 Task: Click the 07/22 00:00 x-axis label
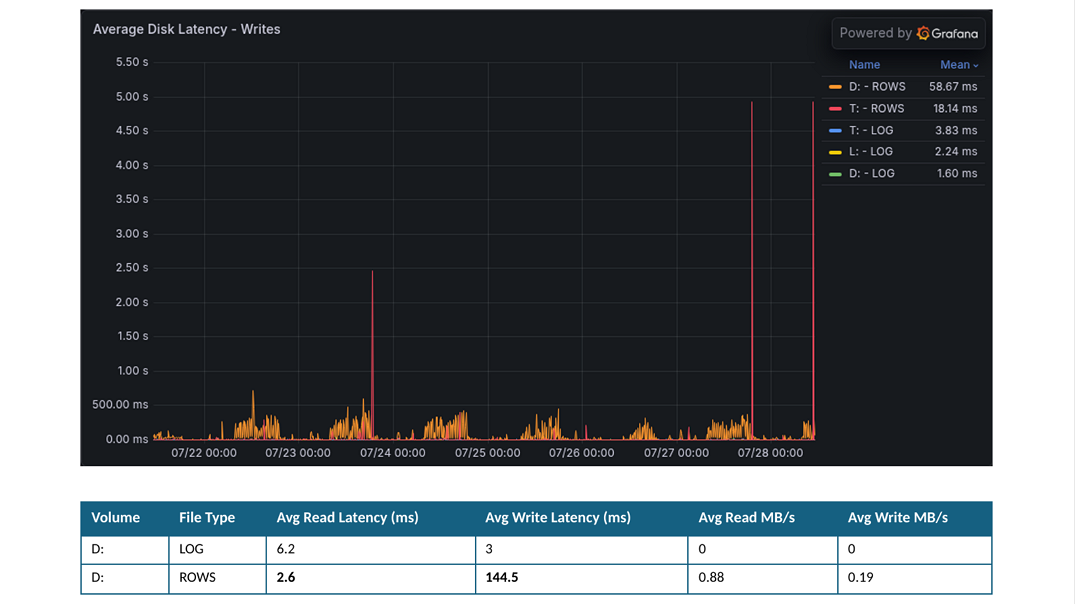coord(204,453)
